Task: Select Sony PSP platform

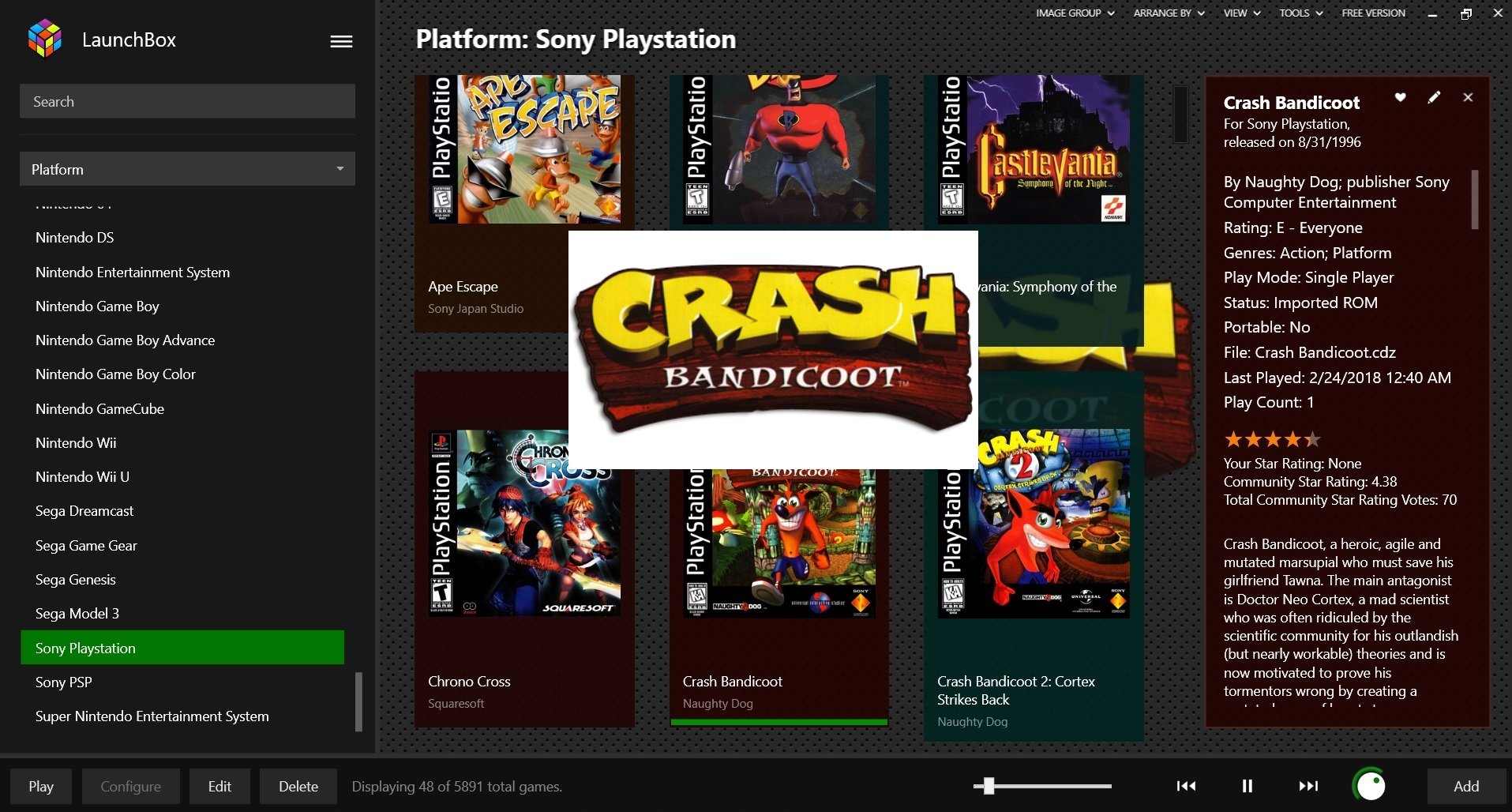Action: click(182, 682)
